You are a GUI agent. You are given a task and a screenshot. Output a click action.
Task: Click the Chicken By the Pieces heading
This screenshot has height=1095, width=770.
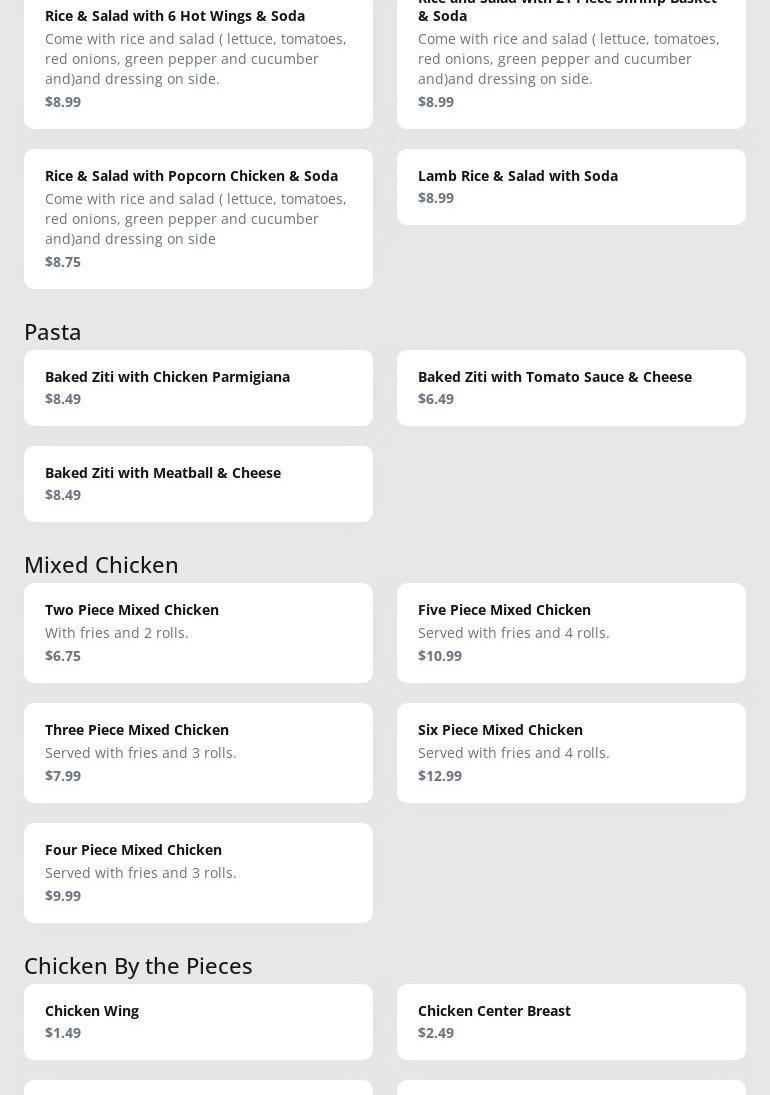[138, 965]
